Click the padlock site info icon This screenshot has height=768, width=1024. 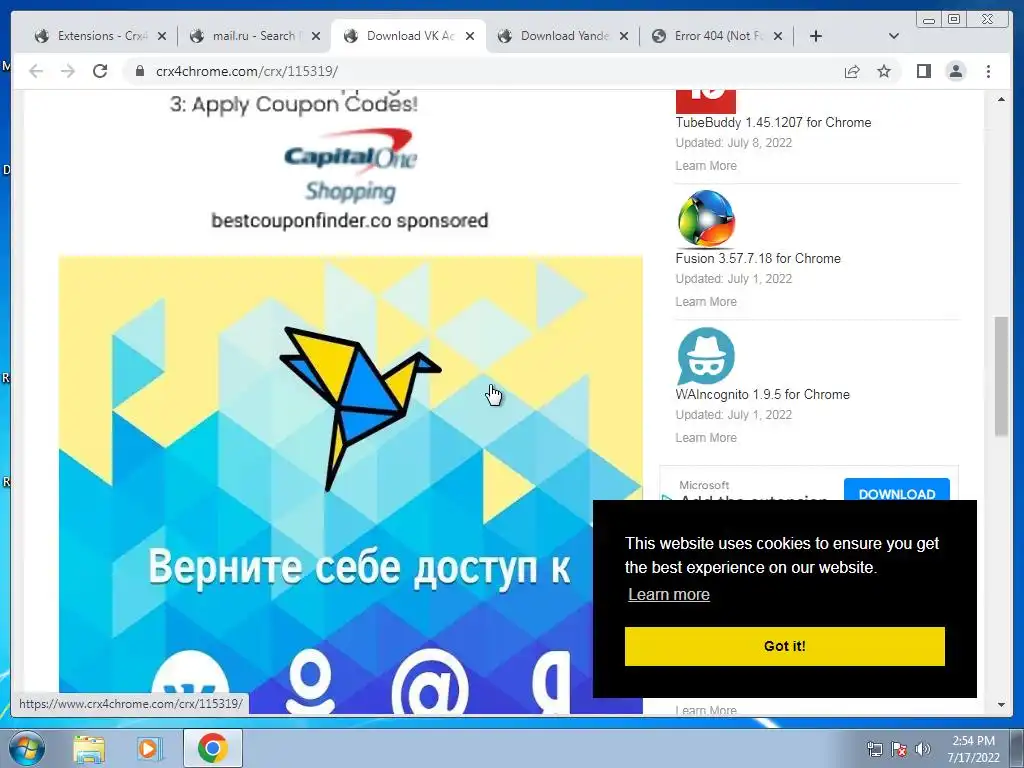click(139, 71)
